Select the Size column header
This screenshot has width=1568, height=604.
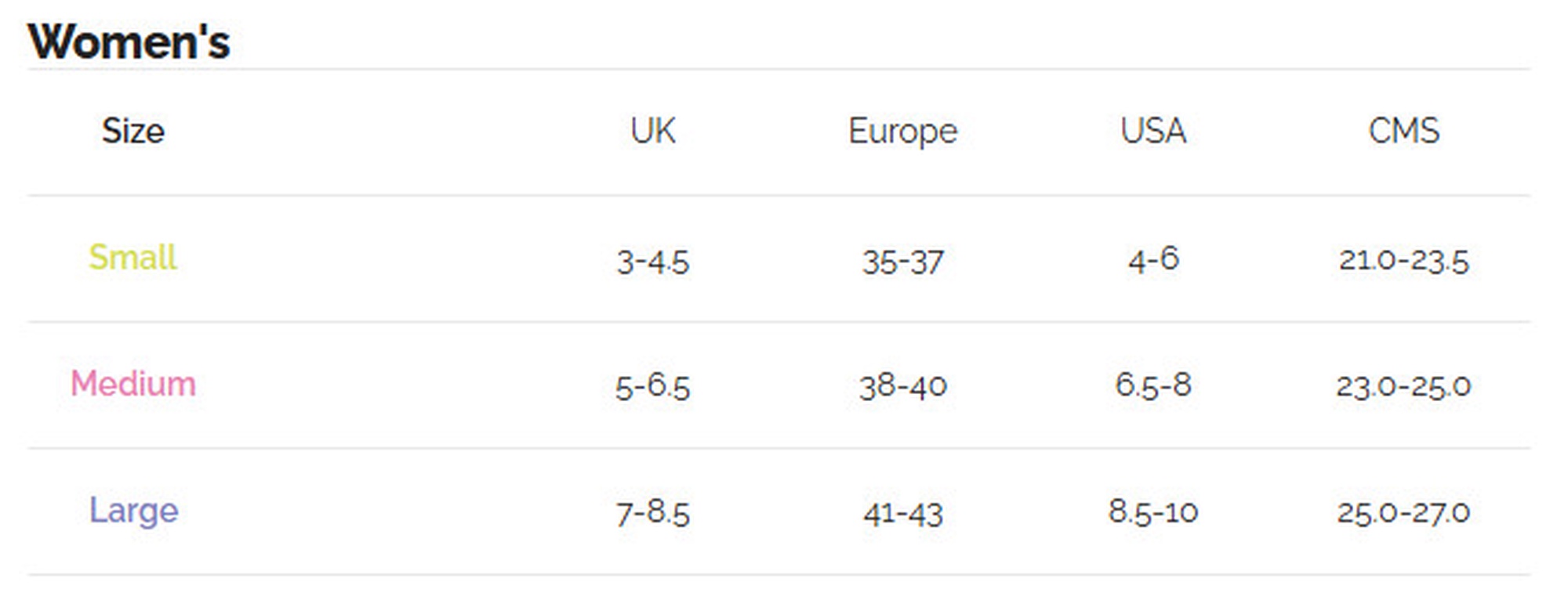click(x=133, y=131)
